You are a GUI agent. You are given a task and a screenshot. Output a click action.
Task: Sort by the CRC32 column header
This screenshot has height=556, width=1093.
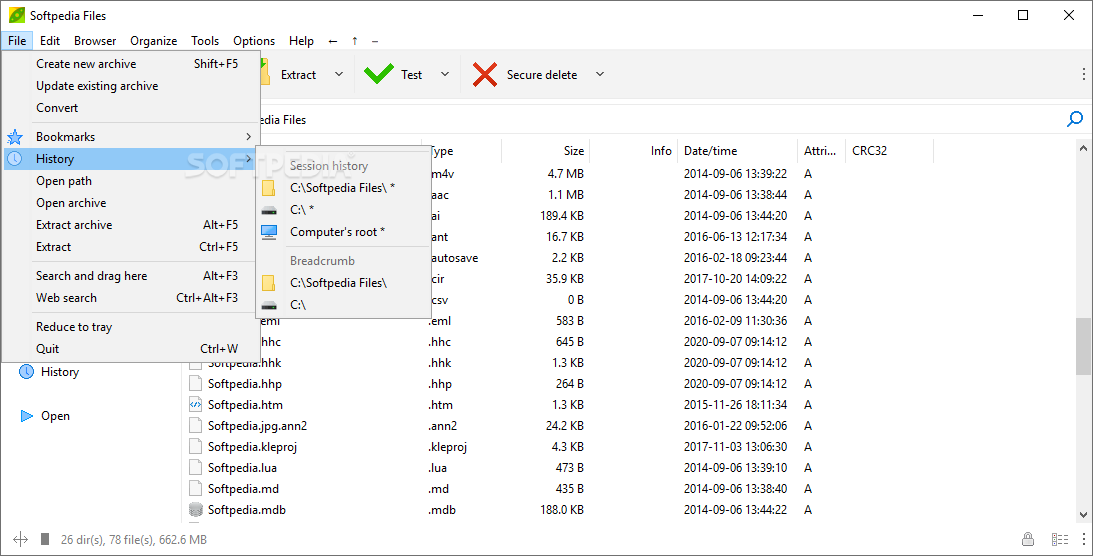[889, 150]
